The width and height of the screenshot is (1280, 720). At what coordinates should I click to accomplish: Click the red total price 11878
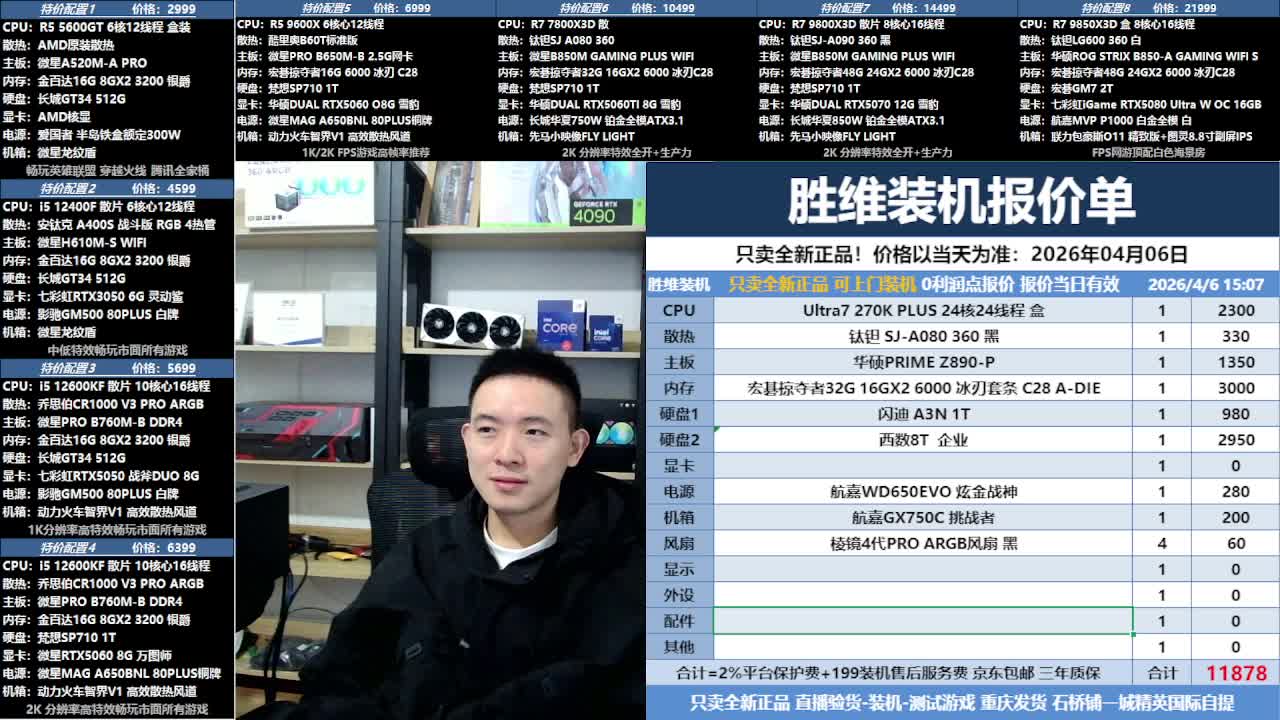(x=1235, y=674)
